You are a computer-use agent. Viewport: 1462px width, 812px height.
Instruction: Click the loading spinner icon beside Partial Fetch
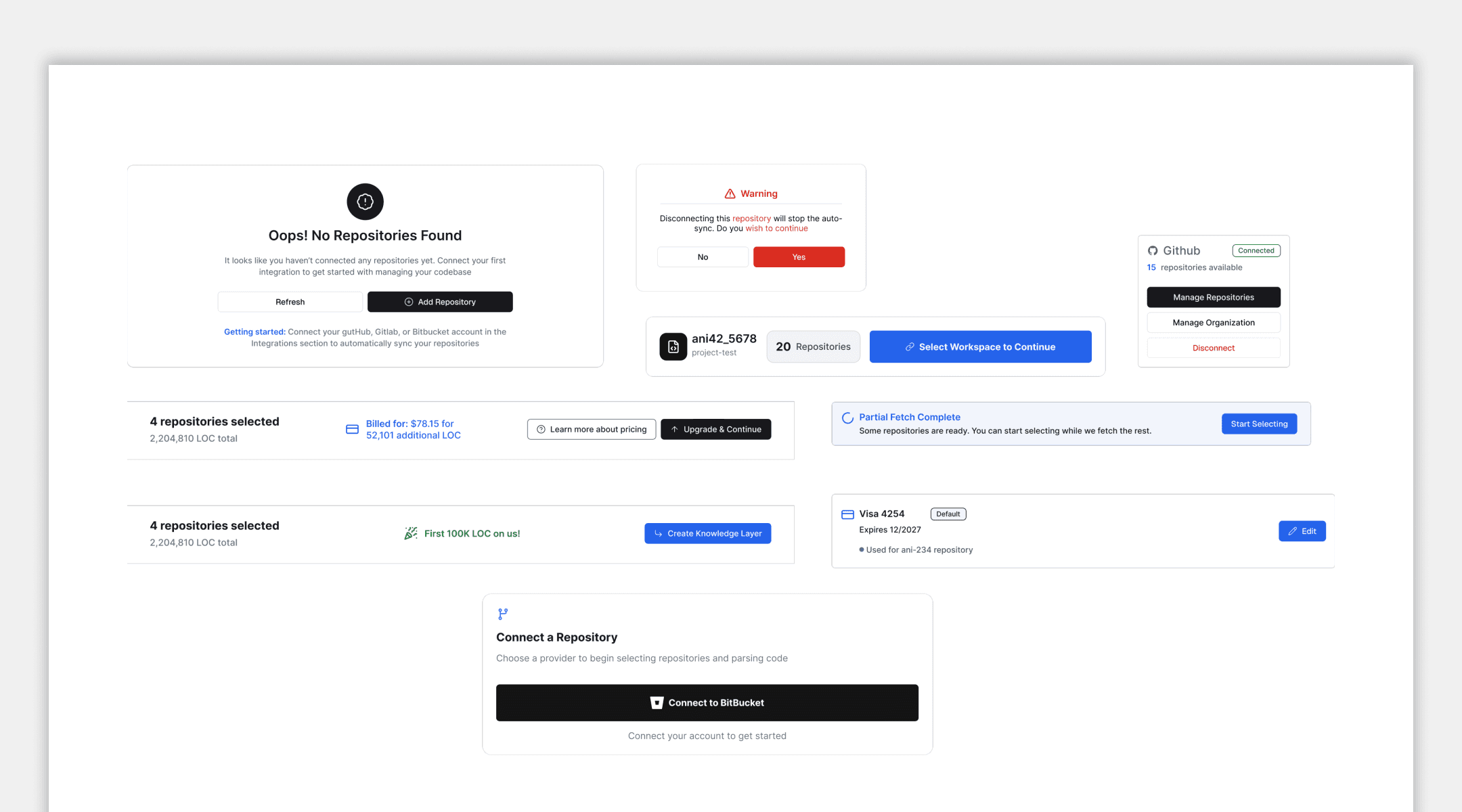(x=847, y=418)
